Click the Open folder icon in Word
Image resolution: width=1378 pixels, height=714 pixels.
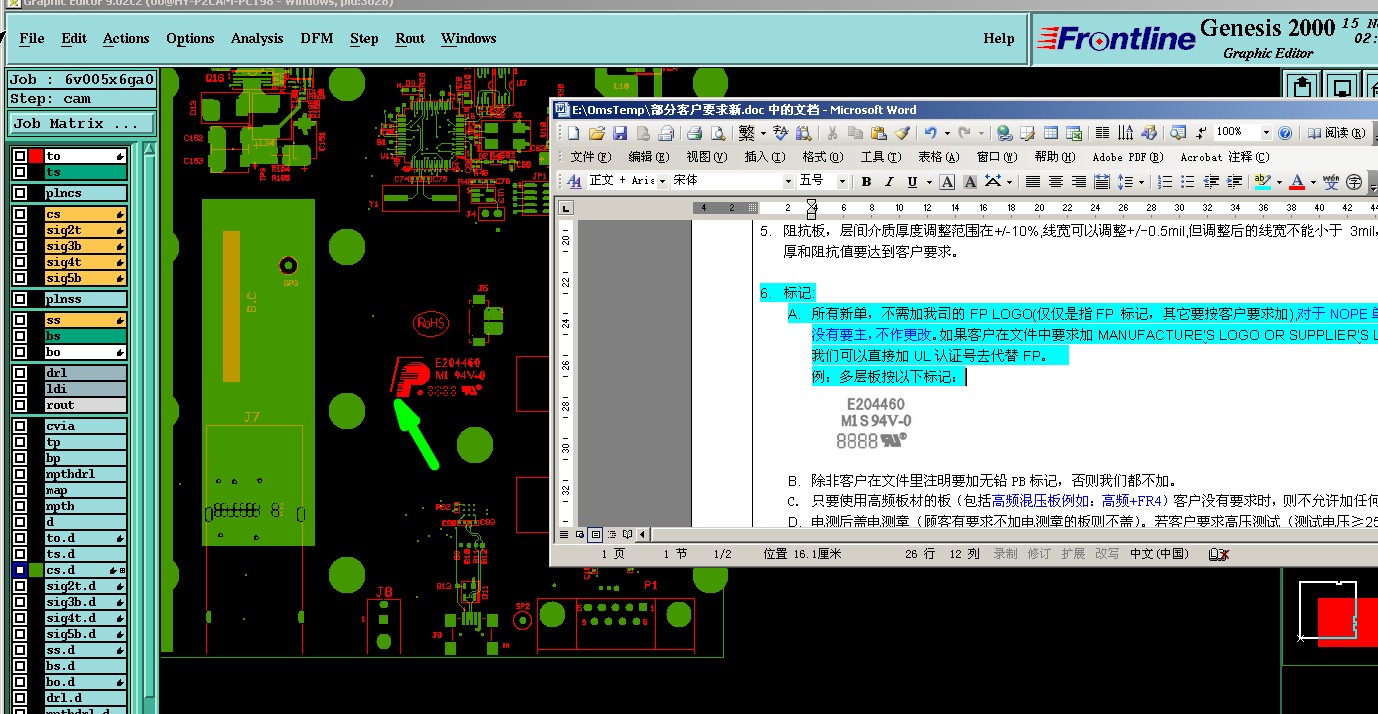coord(596,132)
